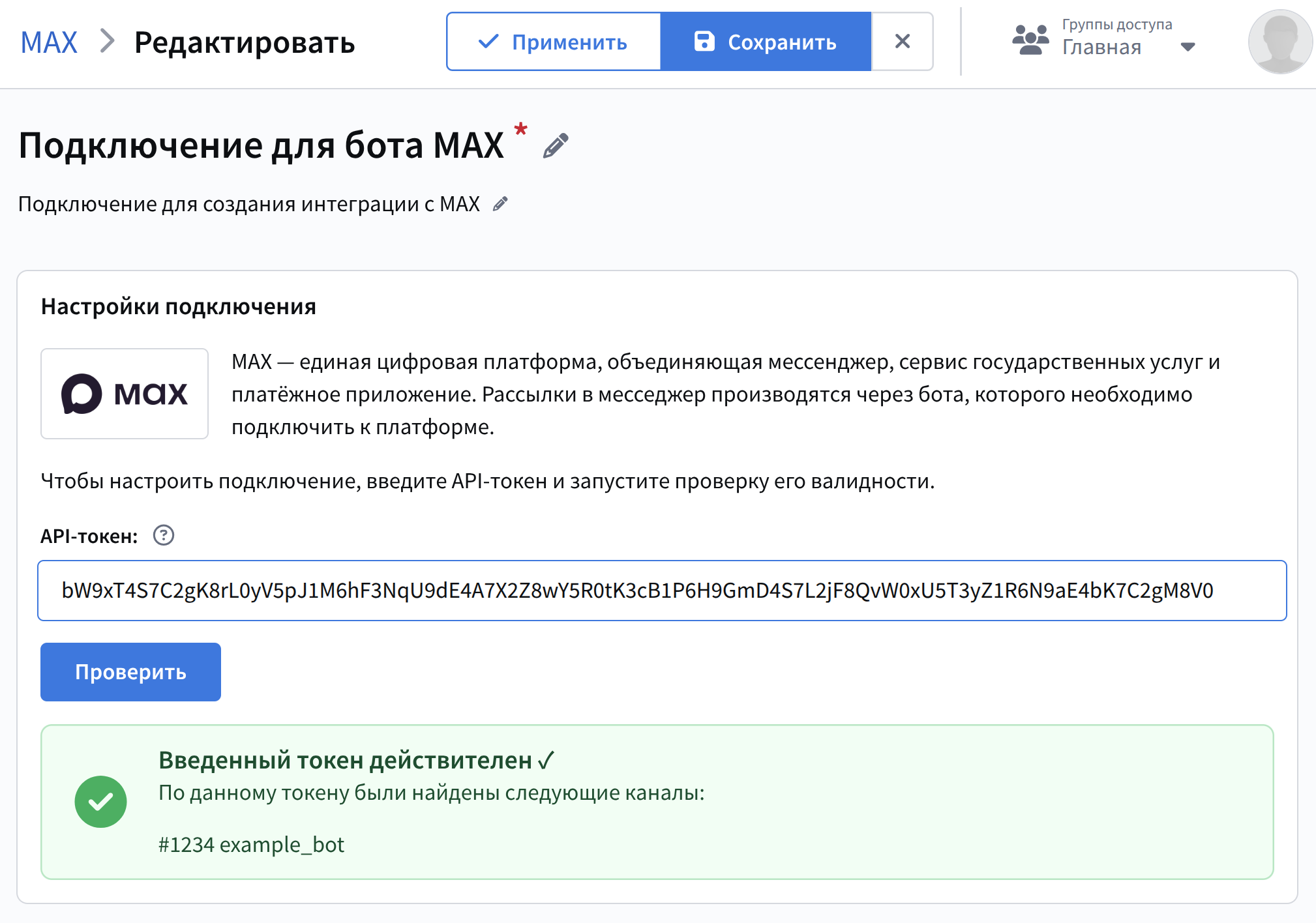Select the Главная access group label
1316x923 pixels.
click(1101, 48)
